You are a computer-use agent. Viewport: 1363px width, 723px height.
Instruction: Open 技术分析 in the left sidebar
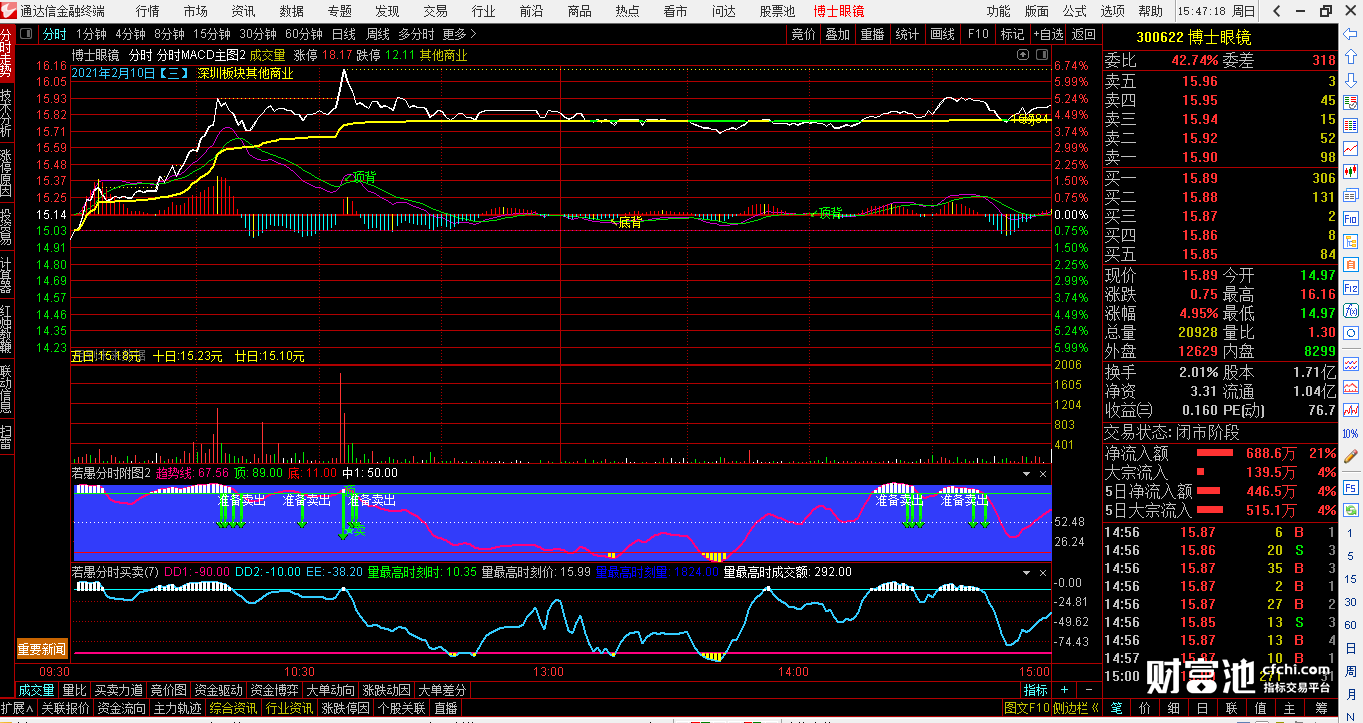click(7, 111)
